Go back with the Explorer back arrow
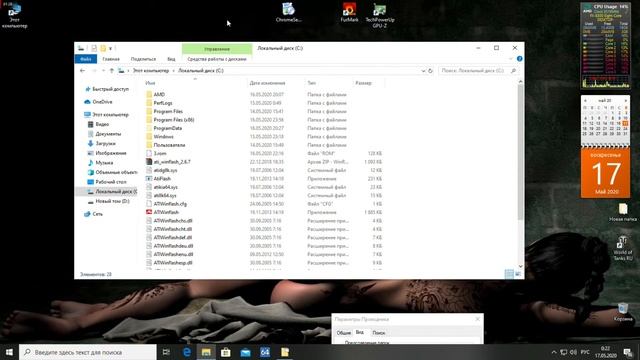640x360 pixels. click(x=82, y=71)
